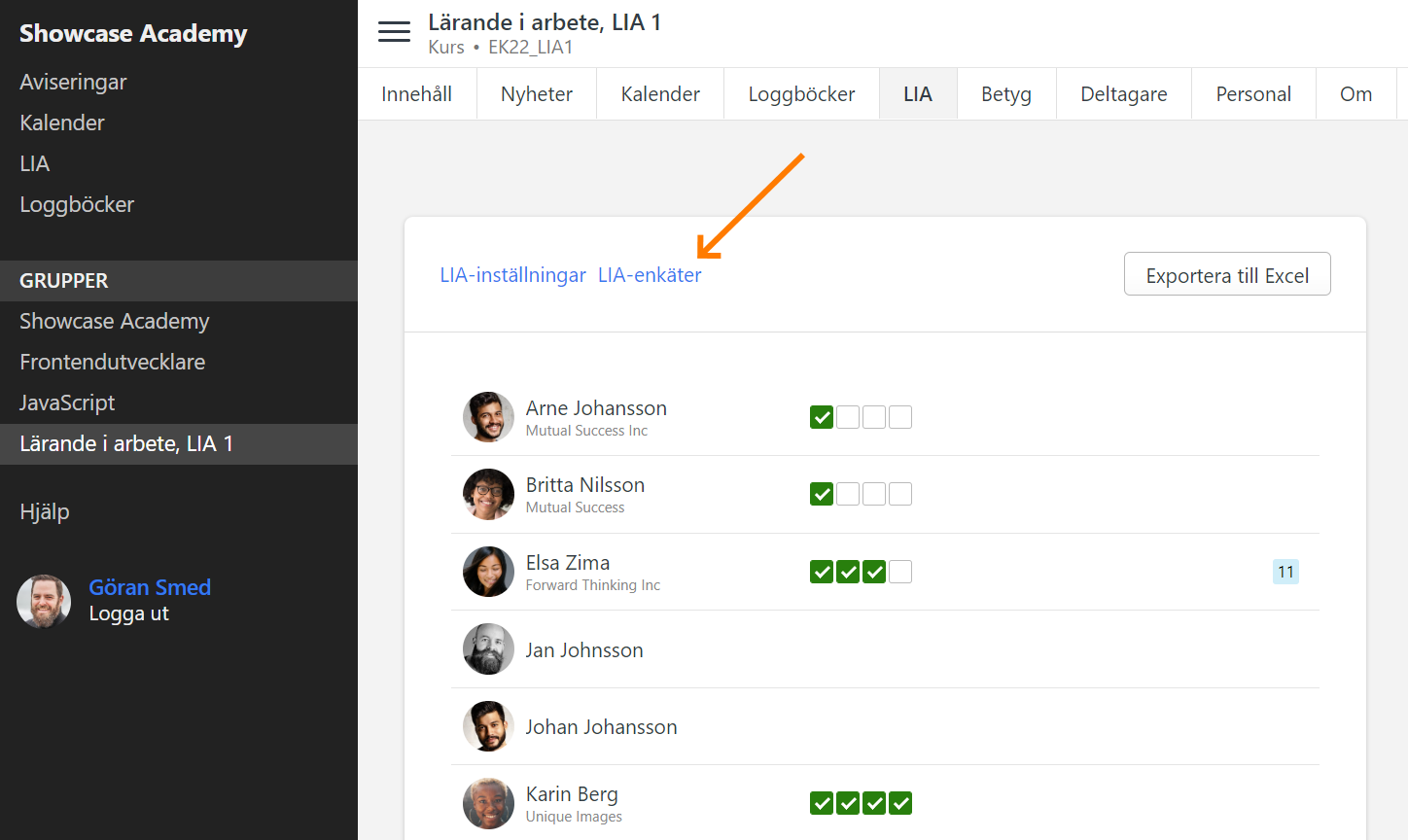Toggle Arne Johansson's first checked box
Screen dimensions: 1408x840
click(x=822, y=417)
